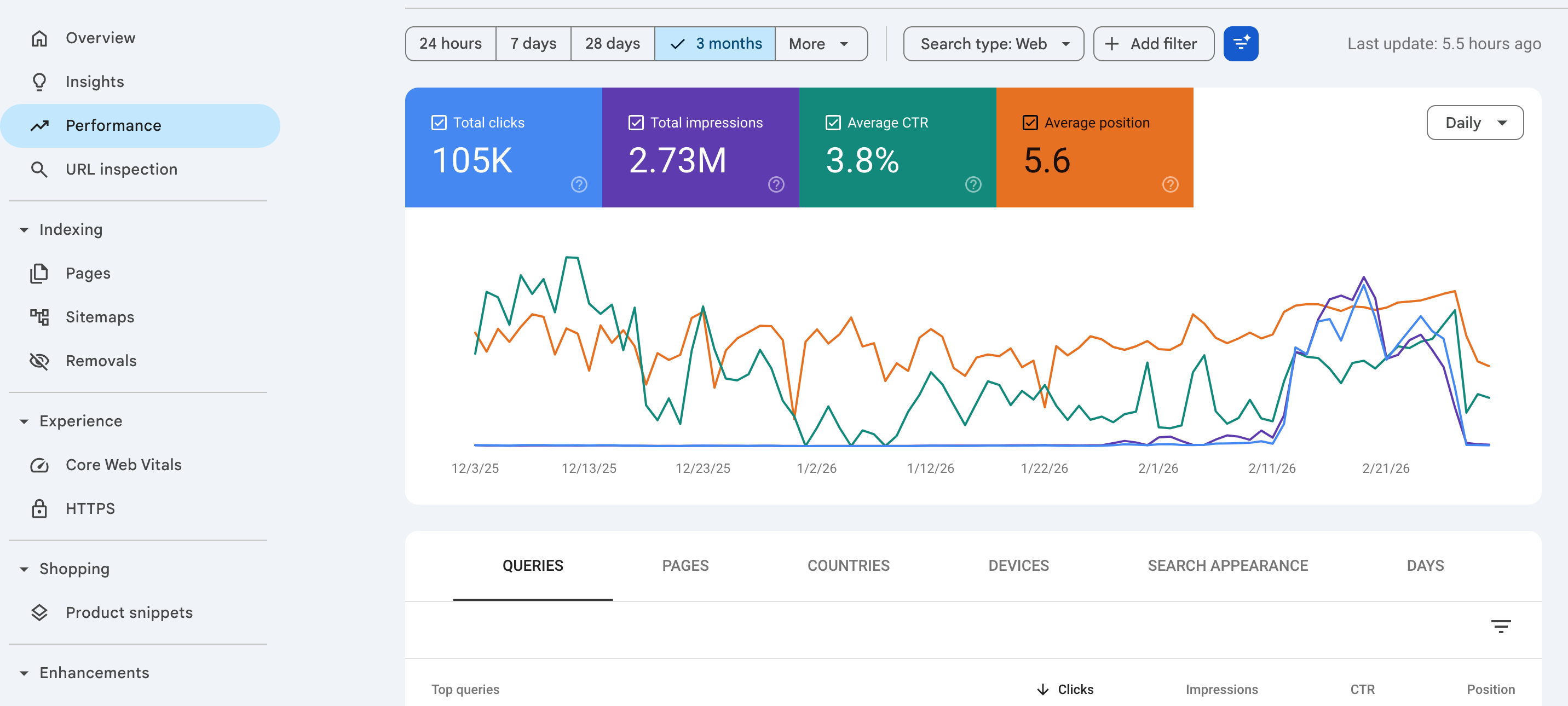Collapse the Indexing section

[24, 230]
